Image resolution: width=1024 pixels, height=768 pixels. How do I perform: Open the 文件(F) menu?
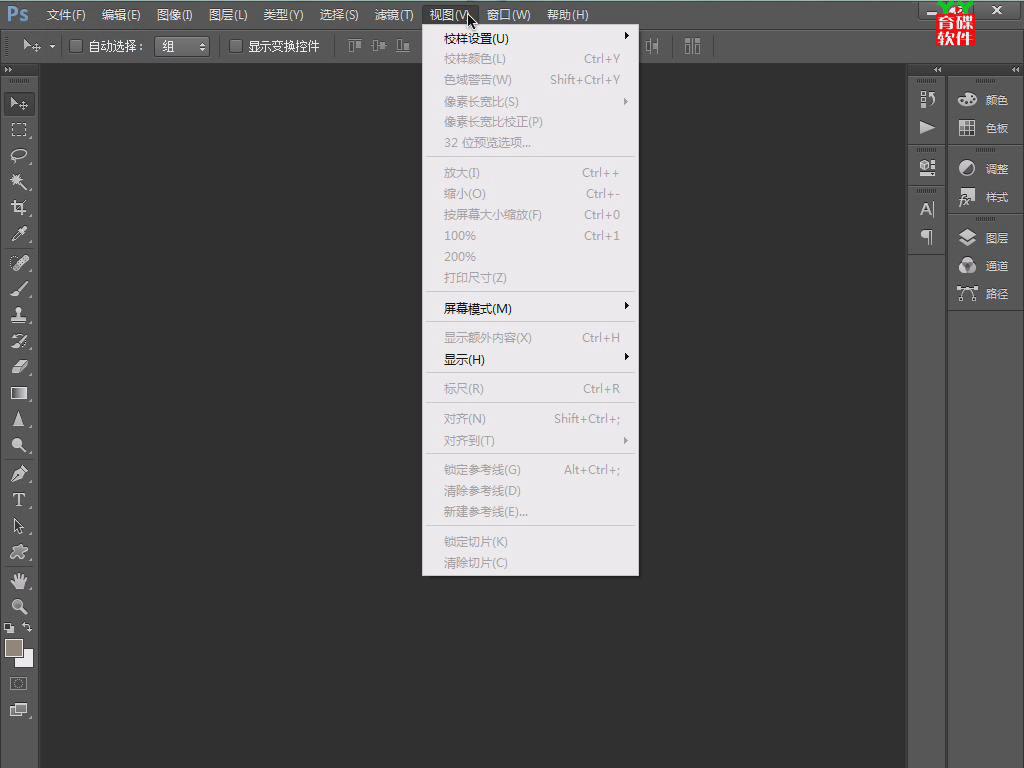click(66, 14)
